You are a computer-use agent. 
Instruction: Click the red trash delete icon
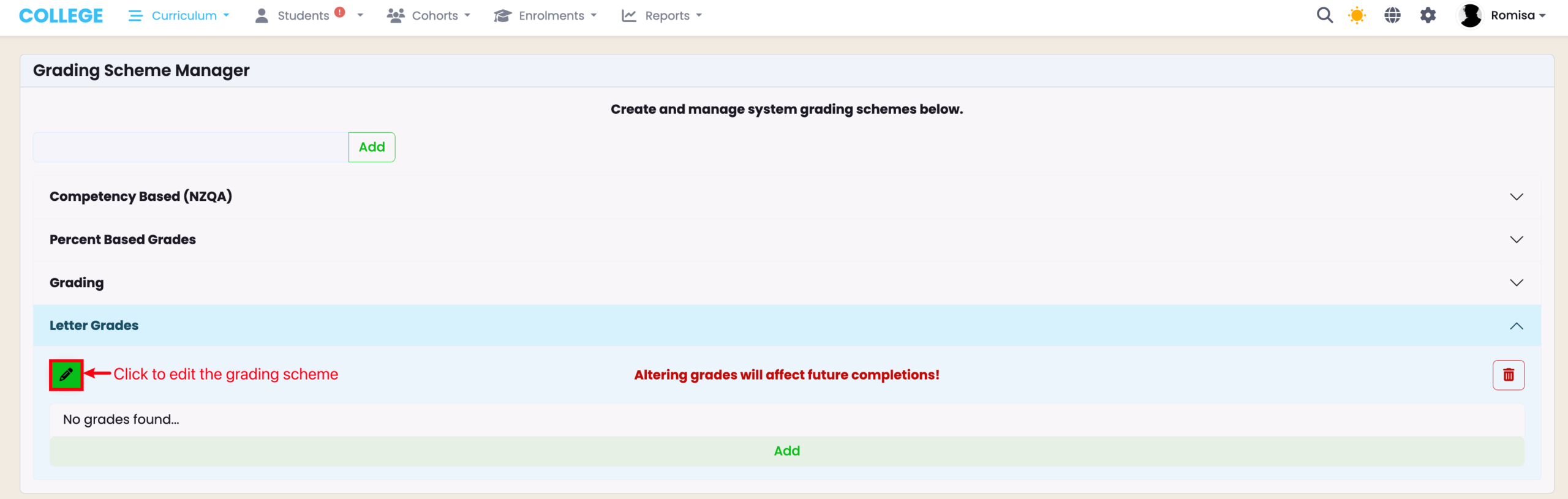1508,375
